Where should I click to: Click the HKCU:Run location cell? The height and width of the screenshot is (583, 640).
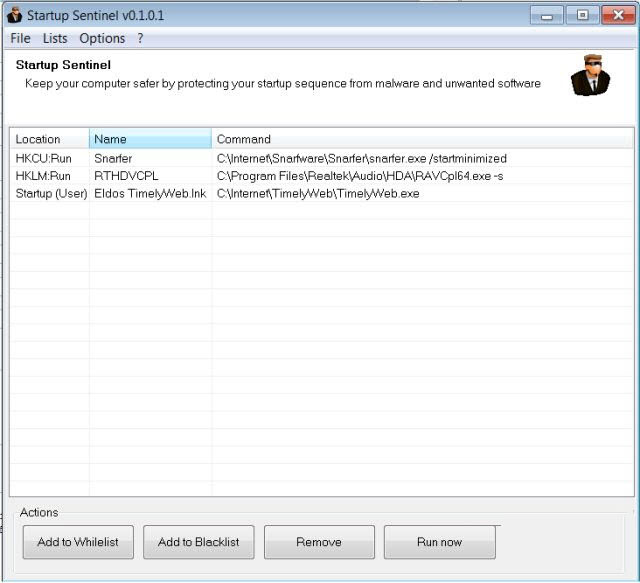44,158
